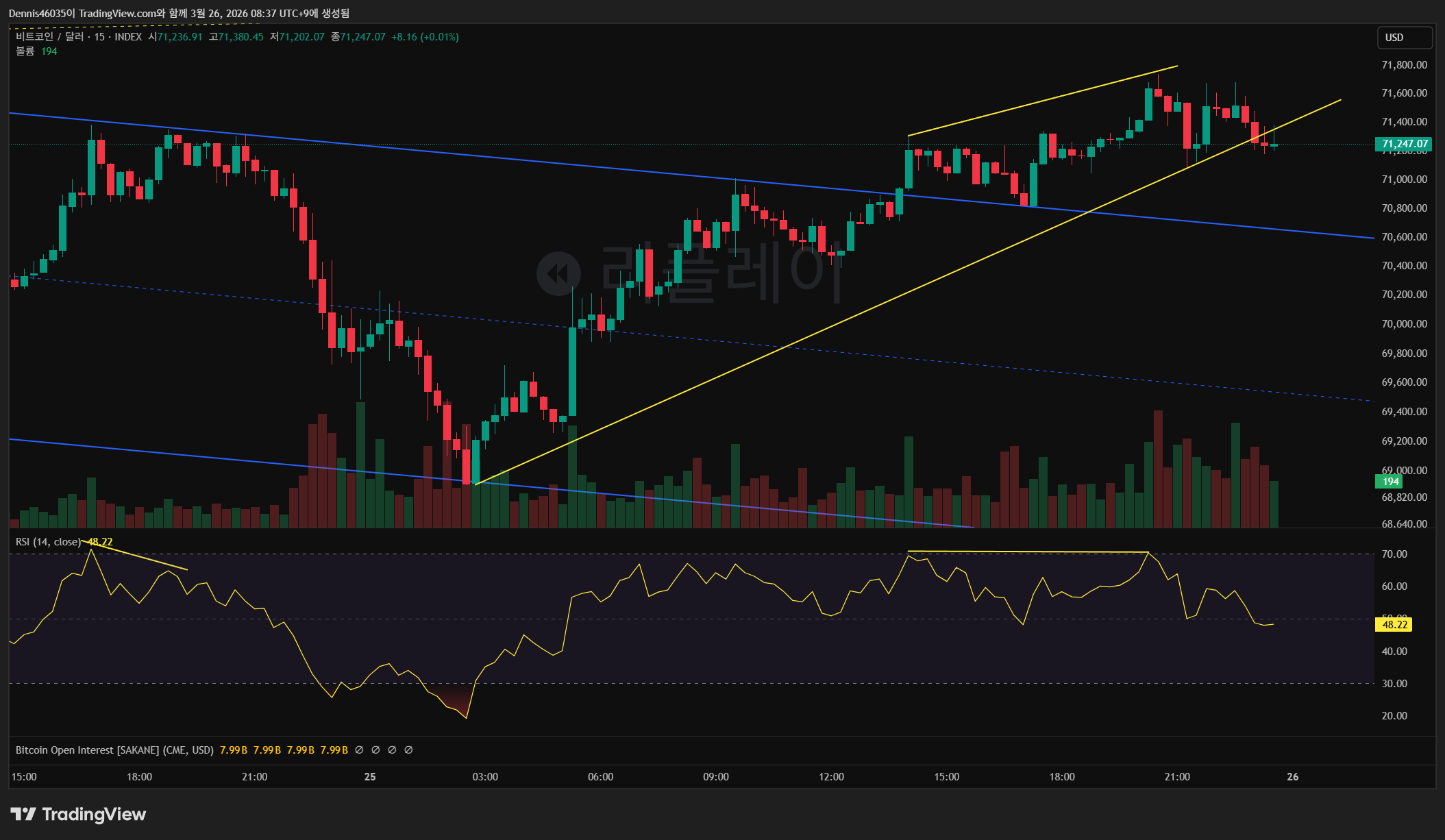Image resolution: width=1445 pixels, height=840 pixels.
Task: Click the 70,000.00 price axis label
Action: point(1404,324)
